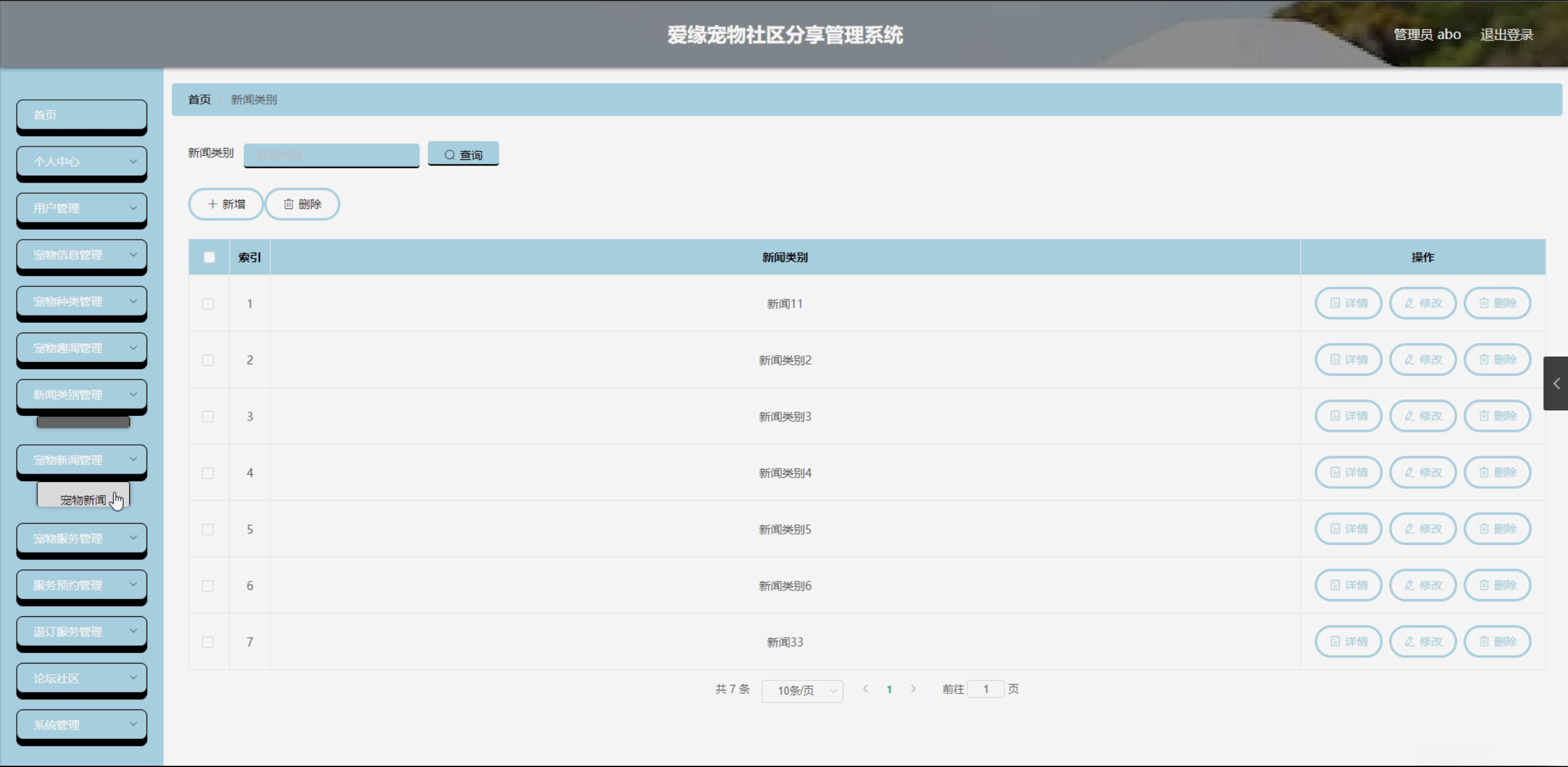
Task: Expand the 系统管理 sidebar menu
Action: (x=82, y=725)
